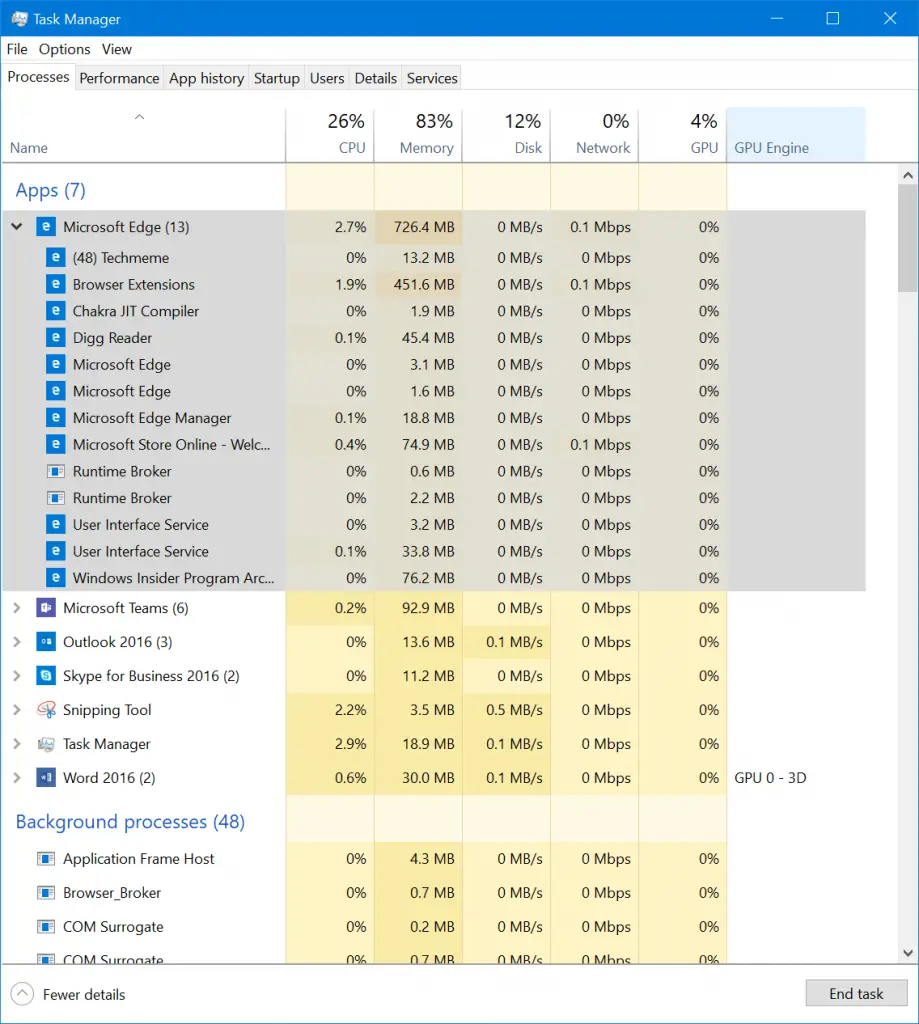Expand the Word 2016 process group
The height and width of the screenshot is (1024, 919).
coord(16,778)
